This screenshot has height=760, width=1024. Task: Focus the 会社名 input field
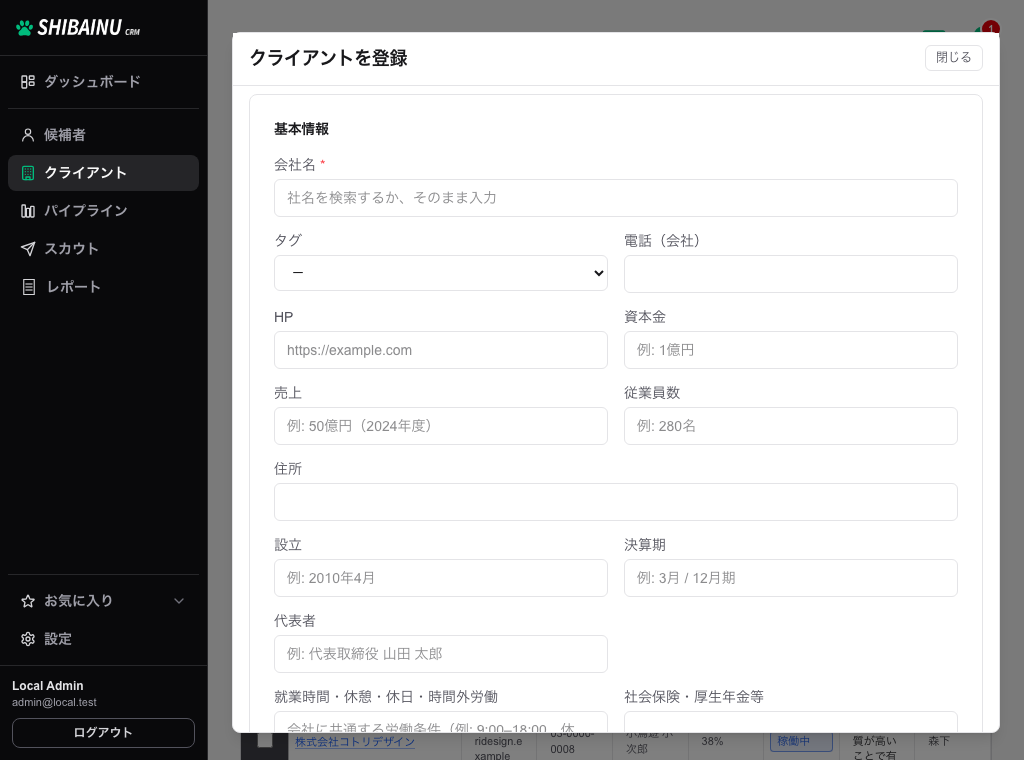coord(616,198)
